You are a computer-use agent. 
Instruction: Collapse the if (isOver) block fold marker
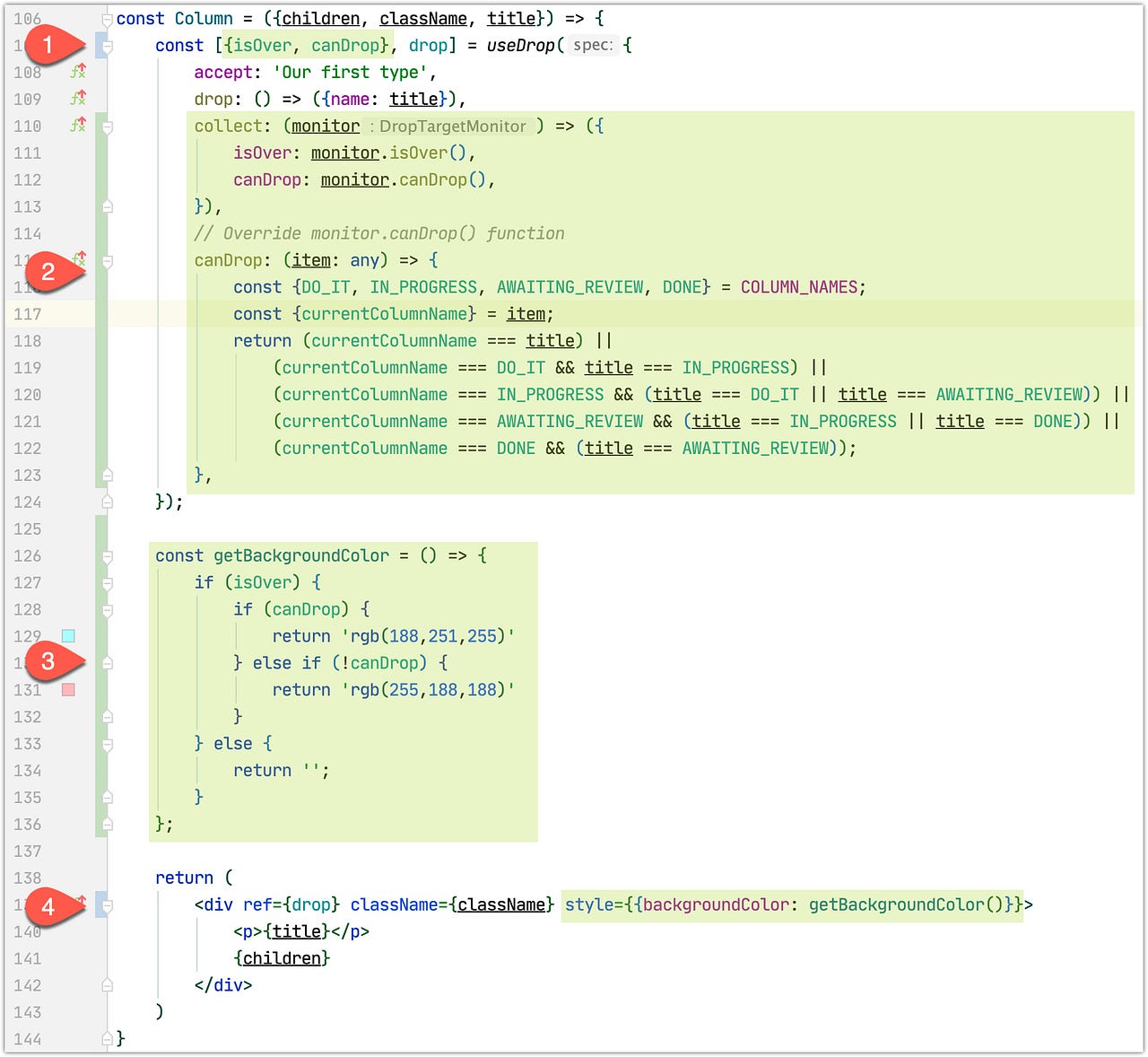[x=106, y=583]
